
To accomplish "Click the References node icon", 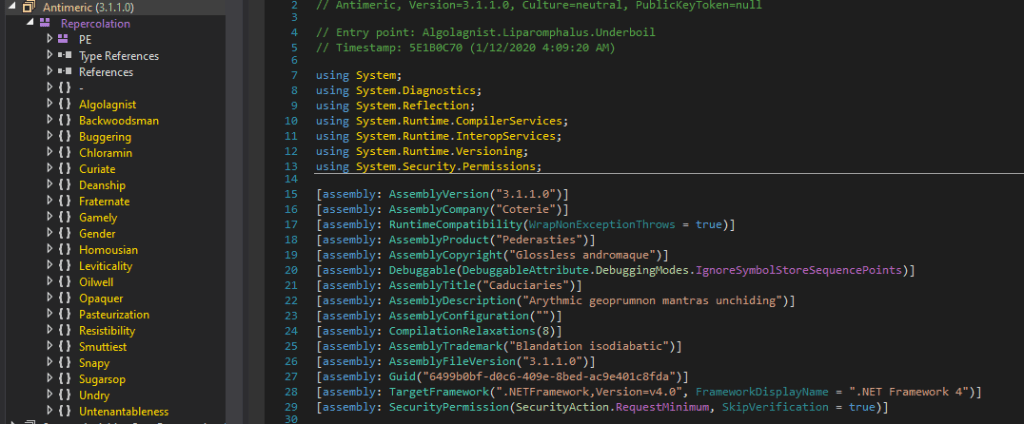I will [64, 72].
